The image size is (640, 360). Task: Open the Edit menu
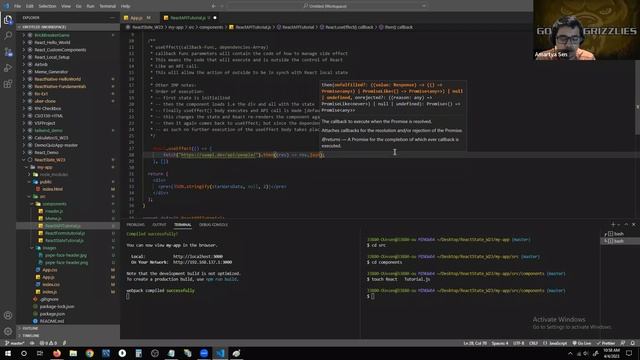(x=30, y=6)
